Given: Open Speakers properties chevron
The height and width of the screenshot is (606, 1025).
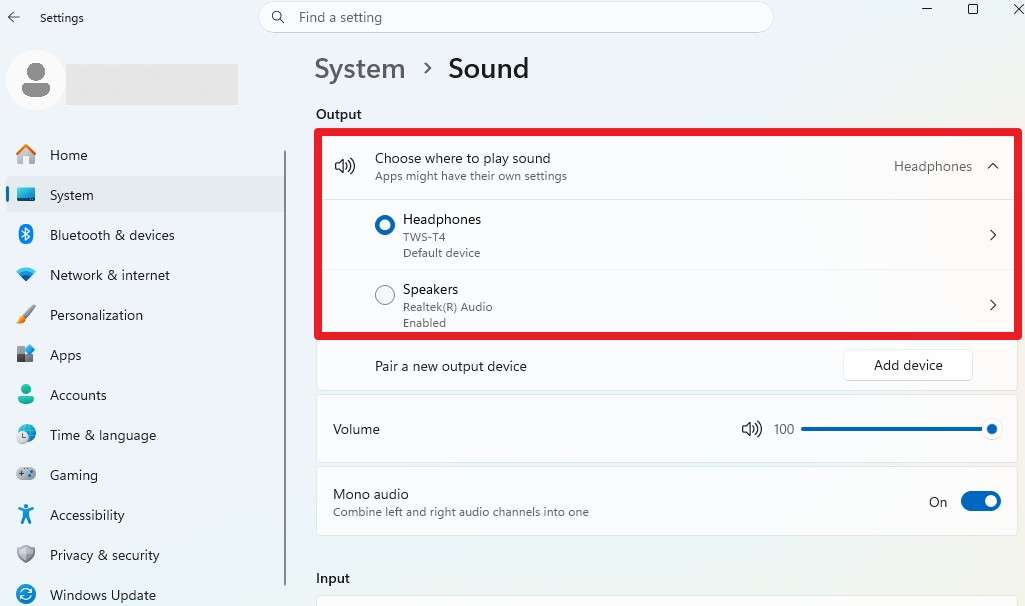Looking at the screenshot, I should click(x=993, y=305).
